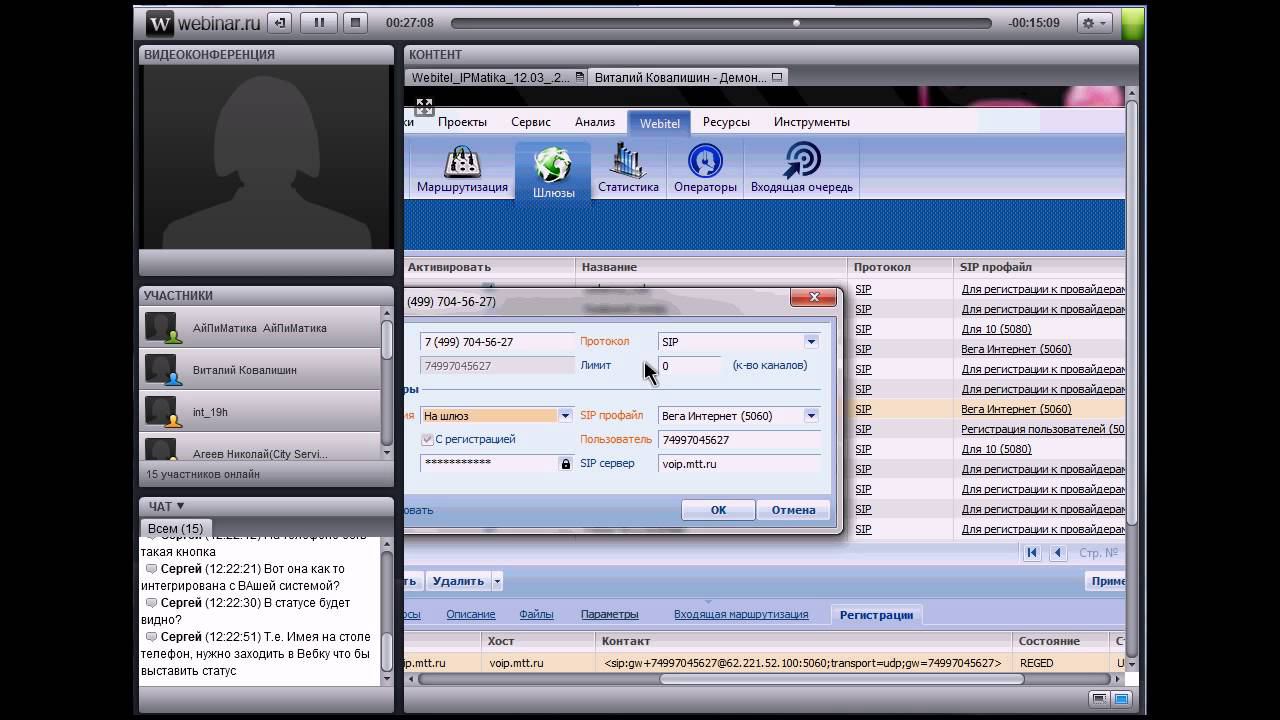This screenshot has width=1280, height=720.
Task: Expand the Протокол SIP dropdown
Action: pos(811,342)
